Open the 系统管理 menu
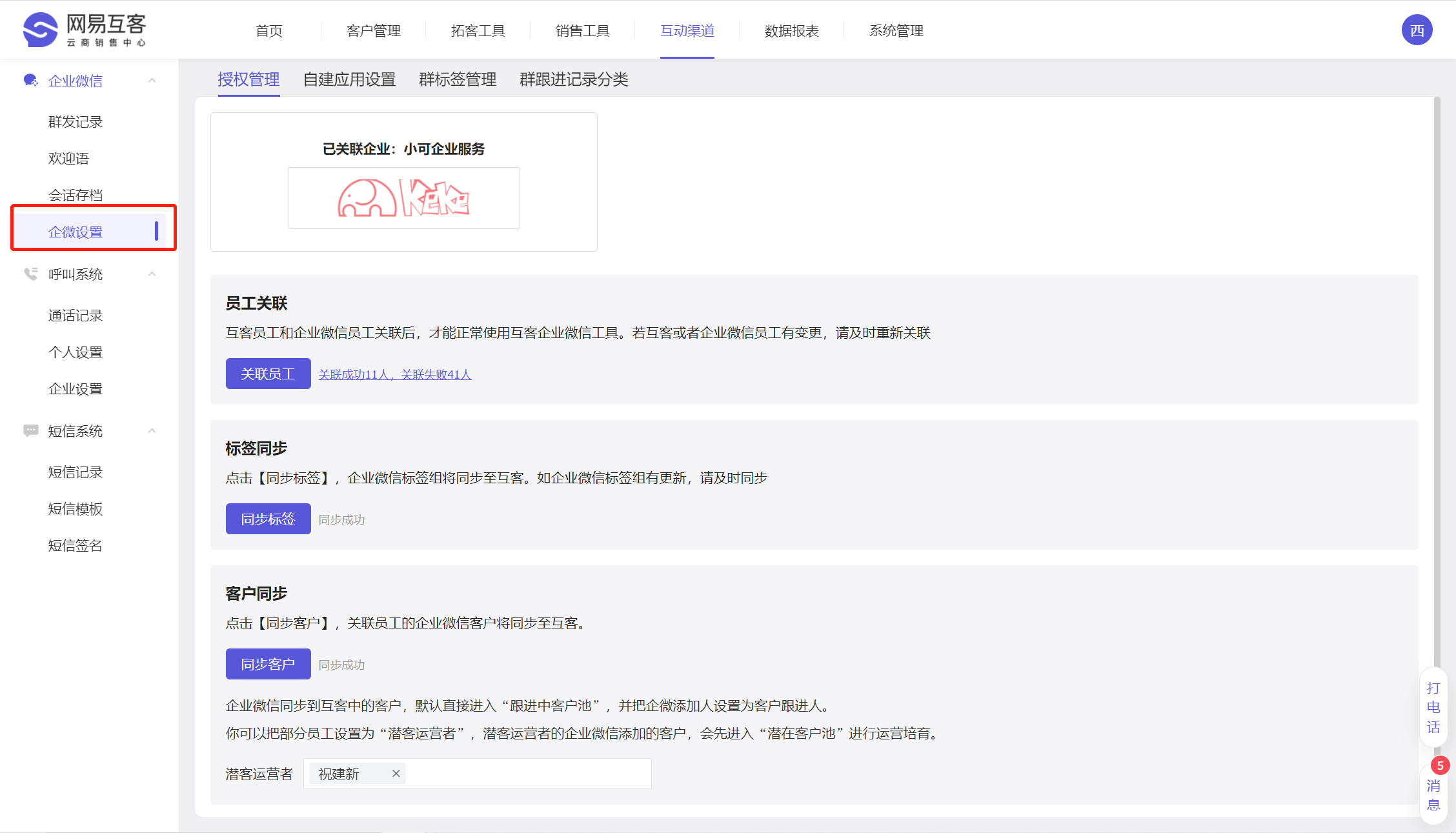 [896, 30]
